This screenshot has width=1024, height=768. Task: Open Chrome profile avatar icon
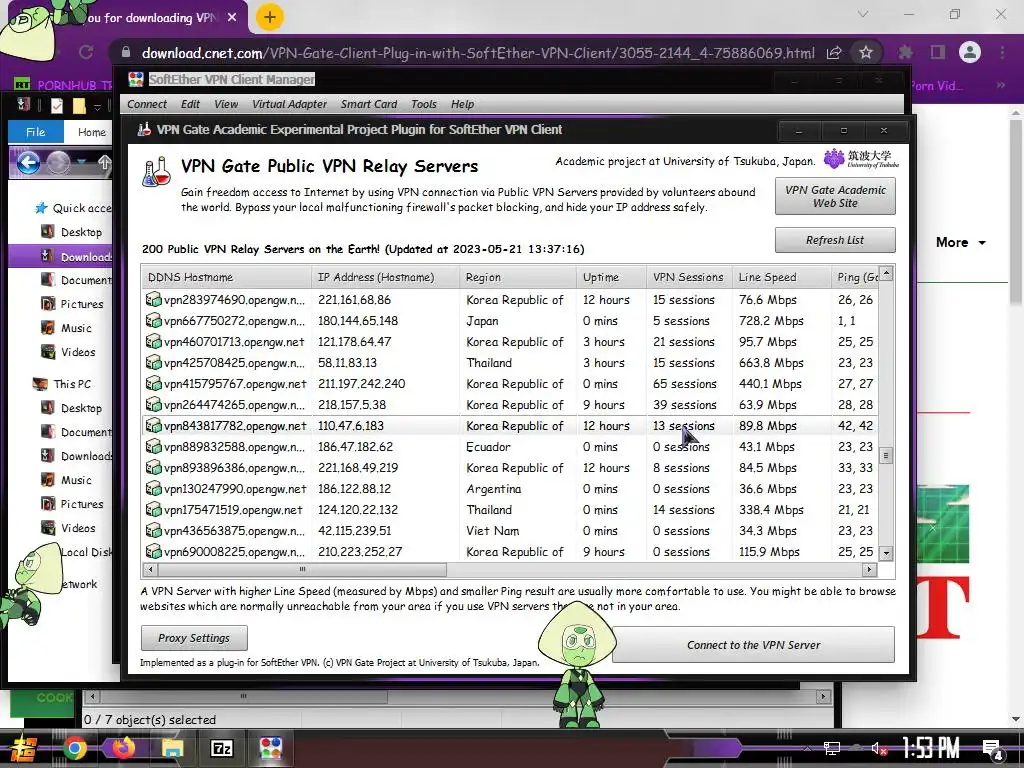(970, 53)
